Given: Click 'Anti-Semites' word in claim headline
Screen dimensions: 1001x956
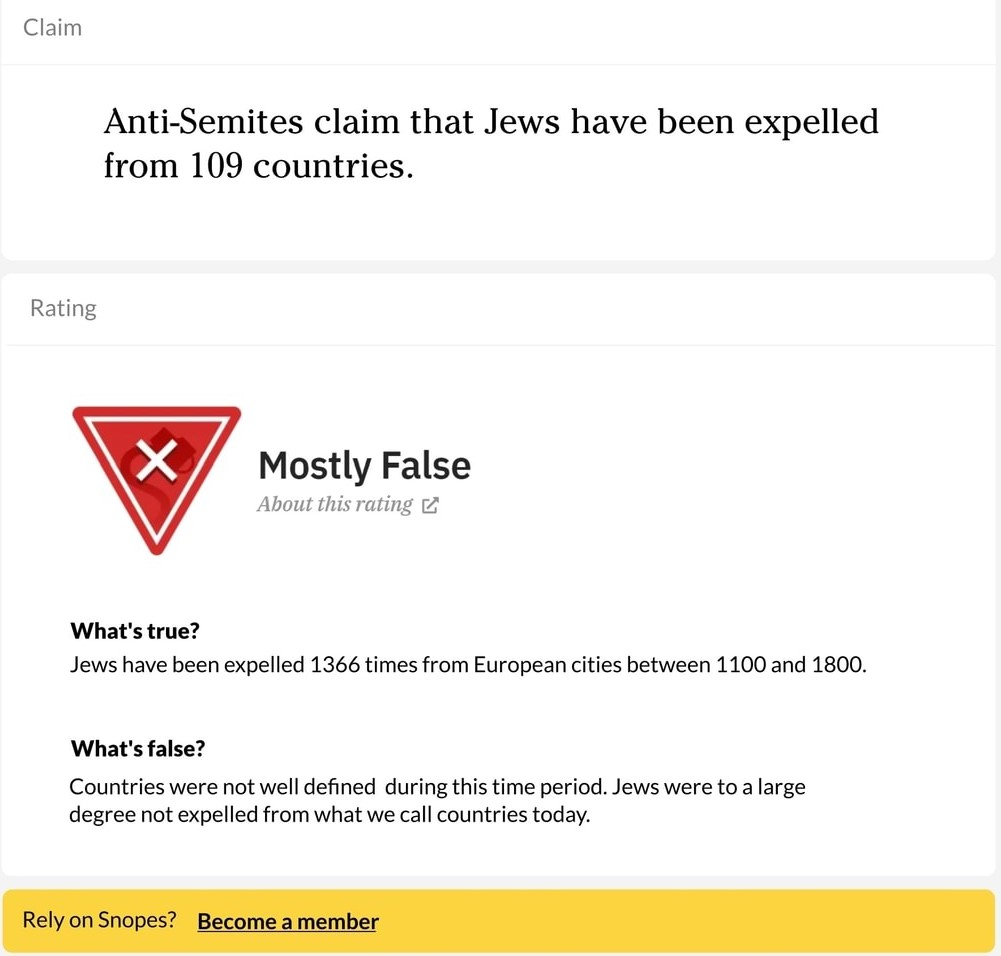Looking at the screenshot, I should point(203,121).
